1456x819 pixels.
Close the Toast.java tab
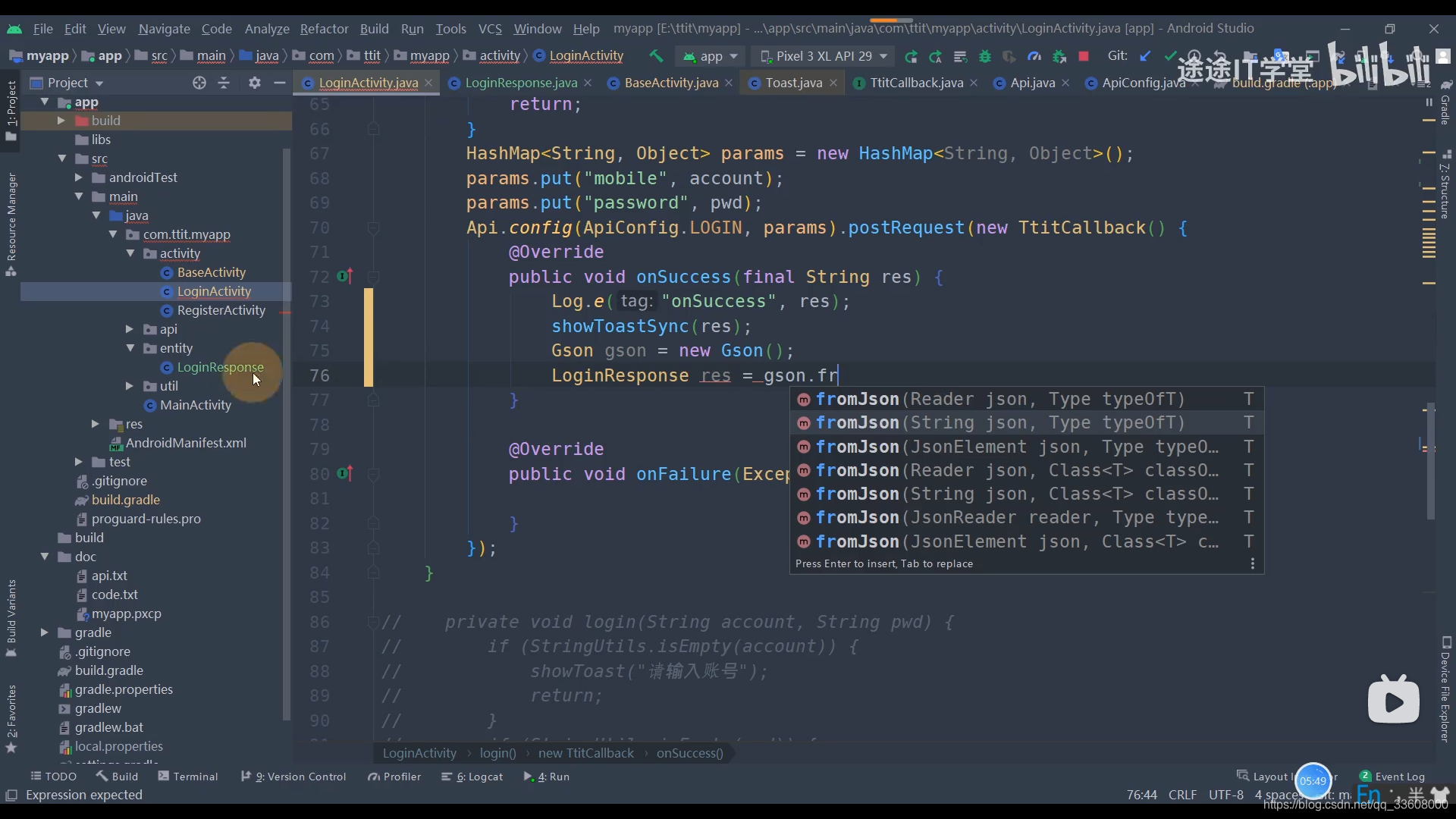pyautogui.click(x=833, y=83)
